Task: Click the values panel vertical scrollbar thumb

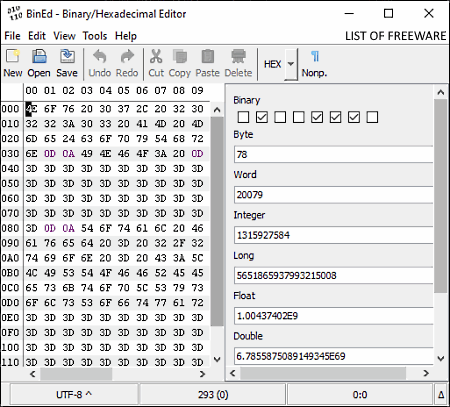Action: [x=441, y=196]
